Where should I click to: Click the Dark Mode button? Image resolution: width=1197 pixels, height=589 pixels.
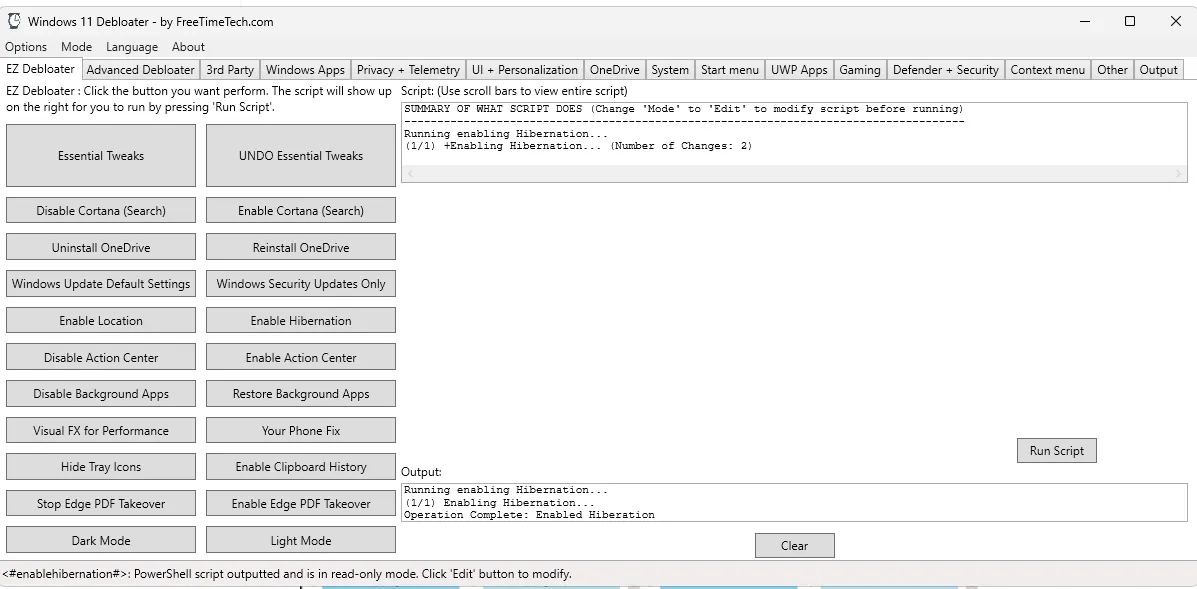click(101, 540)
